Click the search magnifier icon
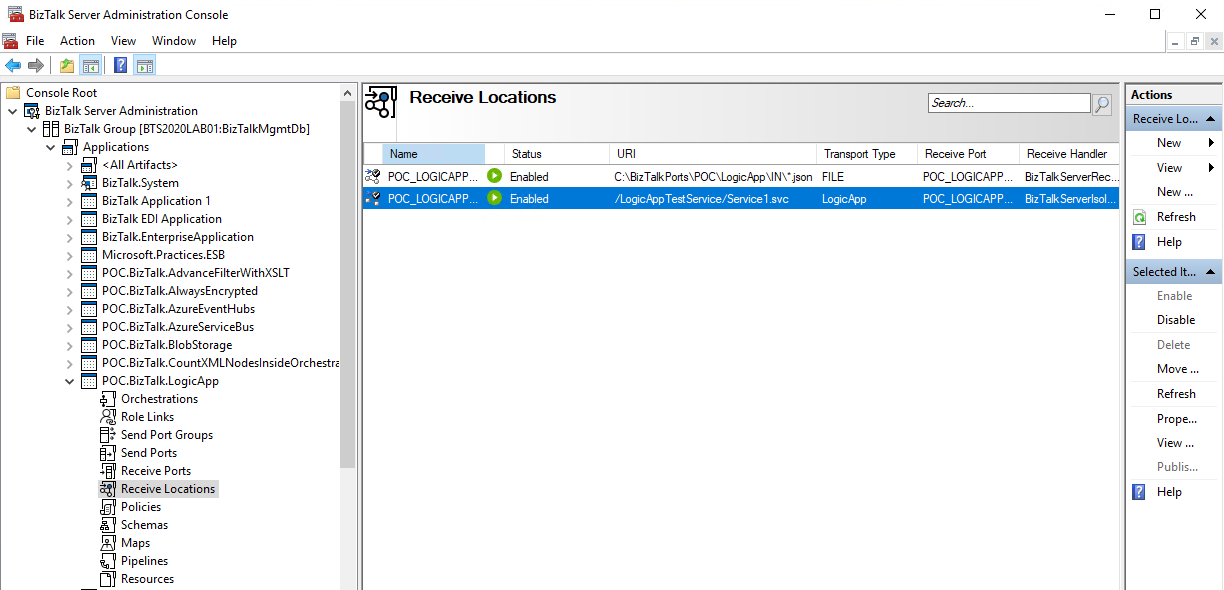Screen dimensions: 1224x590 (x=1101, y=104)
